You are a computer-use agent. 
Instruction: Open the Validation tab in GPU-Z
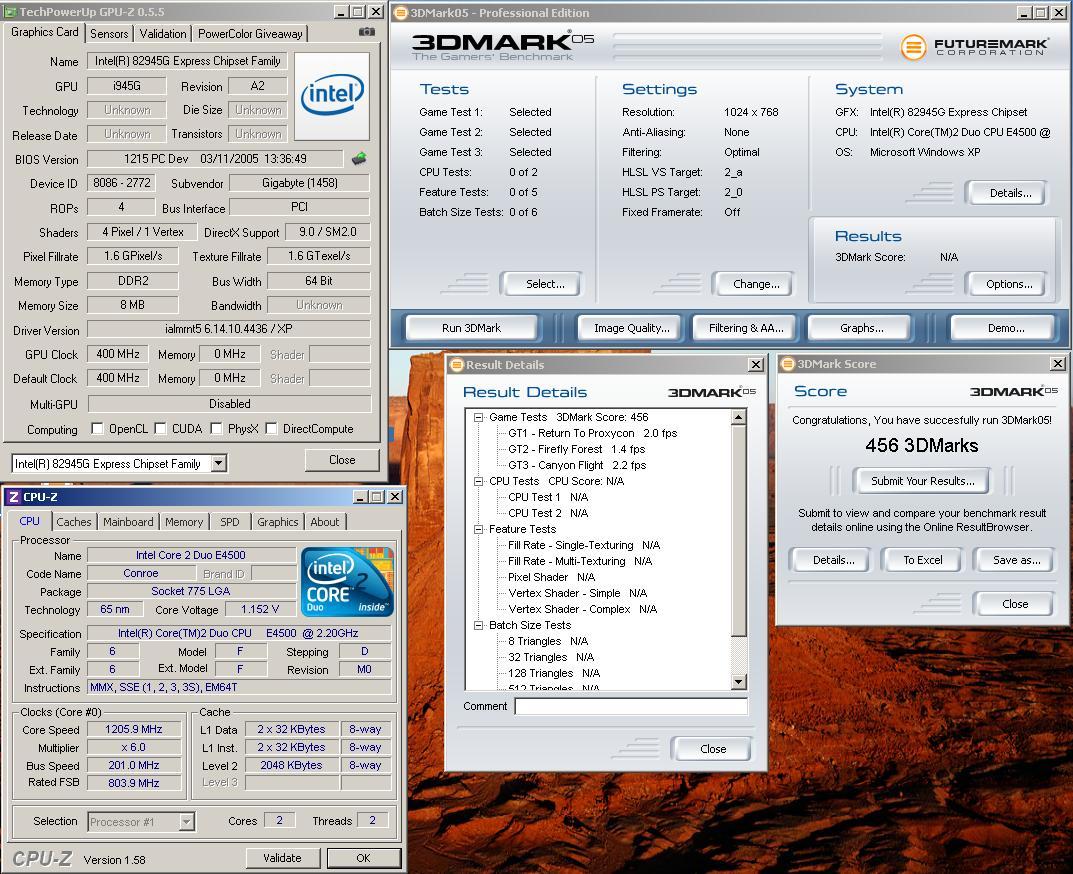(x=163, y=34)
